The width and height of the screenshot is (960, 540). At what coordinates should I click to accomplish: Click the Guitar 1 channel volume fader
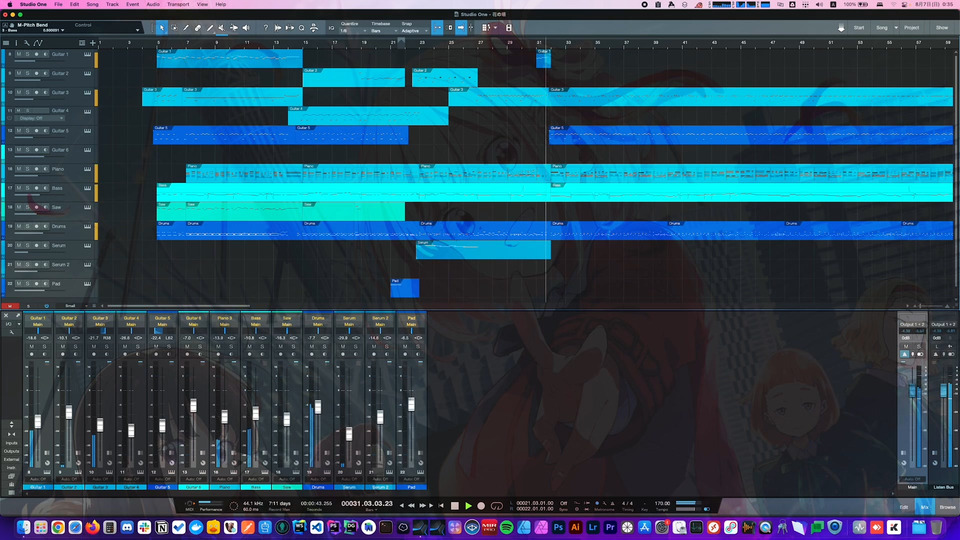click(38, 421)
